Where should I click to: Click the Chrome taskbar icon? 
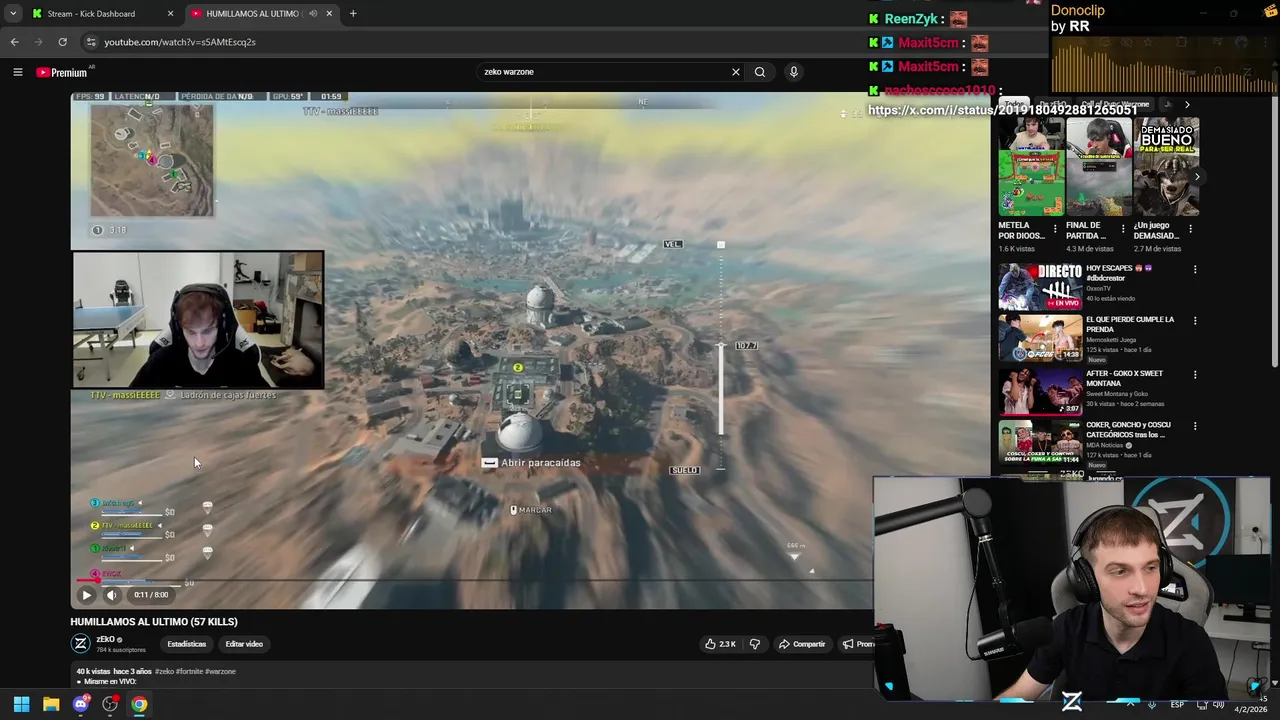(139, 704)
